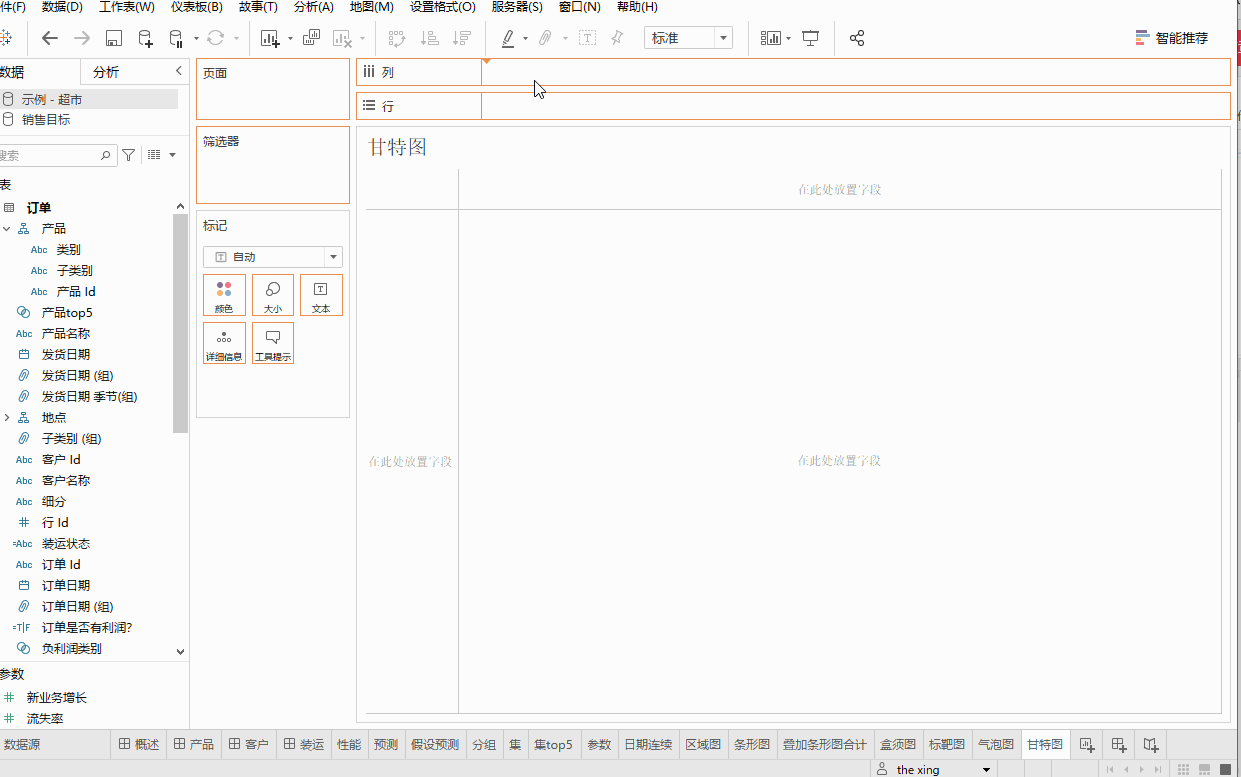Screen dimensions: 1241x777
Task: Click the presentation mode icon
Action: pyautogui.click(x=811, y=38)
